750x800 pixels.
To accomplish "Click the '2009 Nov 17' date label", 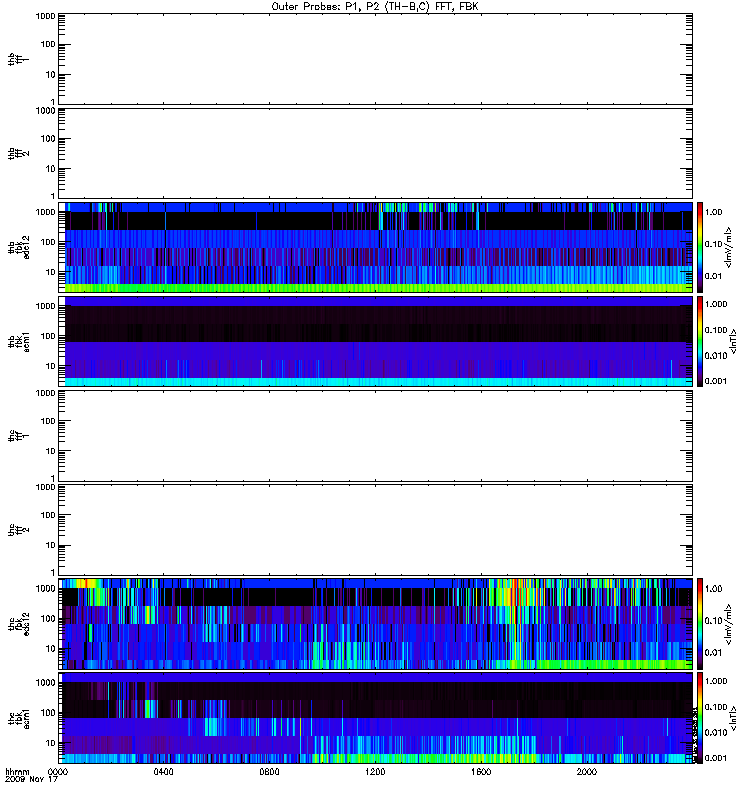I will (31, 780).
